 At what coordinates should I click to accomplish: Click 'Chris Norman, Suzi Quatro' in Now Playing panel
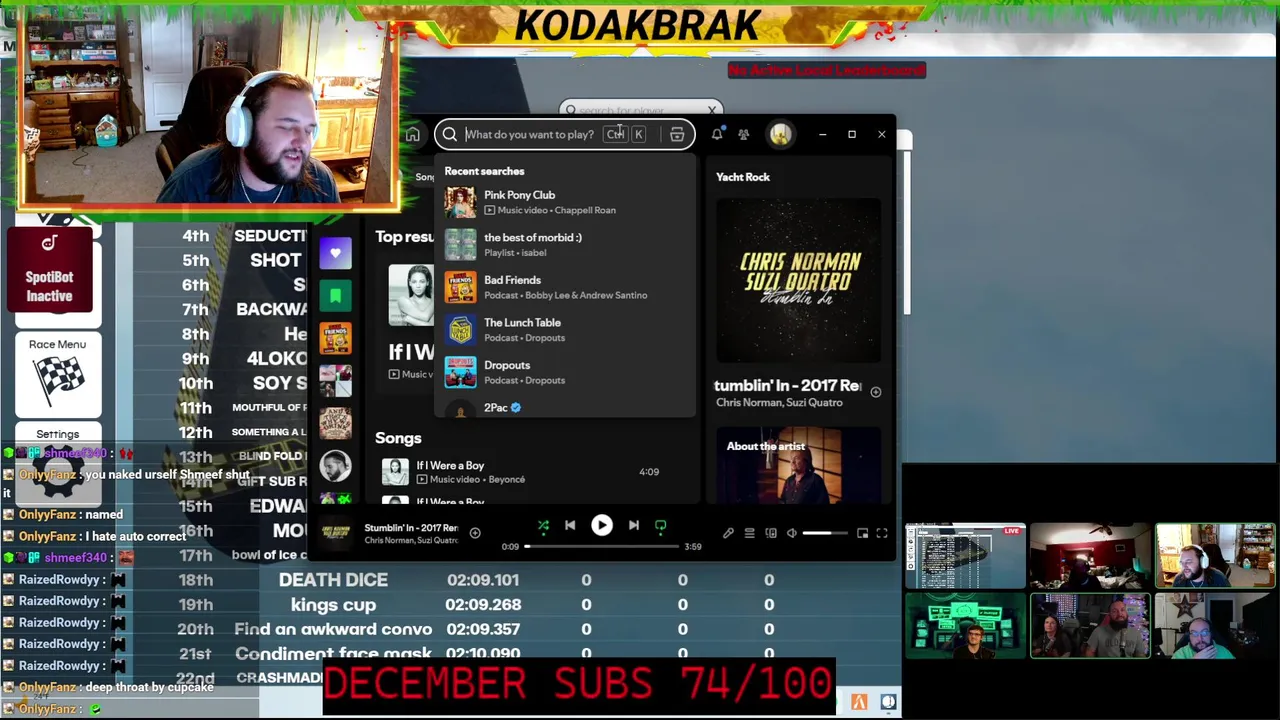tap(779, 403)
